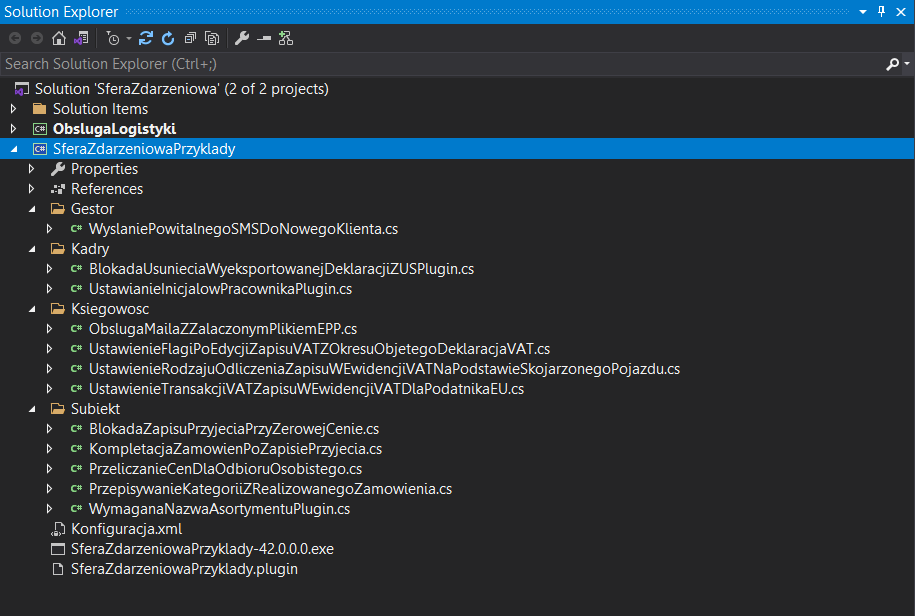Expand the References node
This screenshot has height=616, width=915.
click(x=32, y=189)
